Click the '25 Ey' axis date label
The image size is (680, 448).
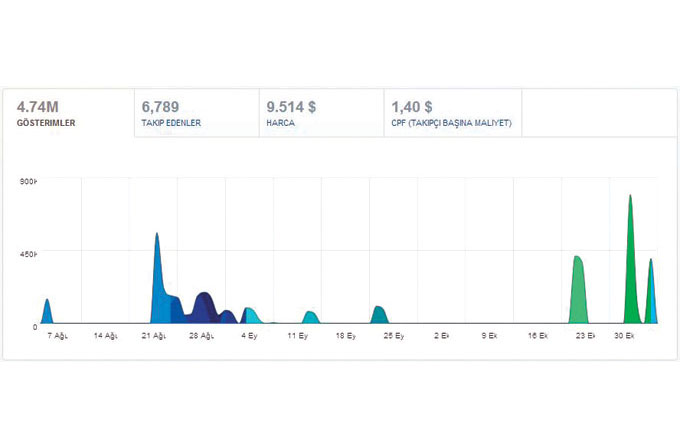394,336
